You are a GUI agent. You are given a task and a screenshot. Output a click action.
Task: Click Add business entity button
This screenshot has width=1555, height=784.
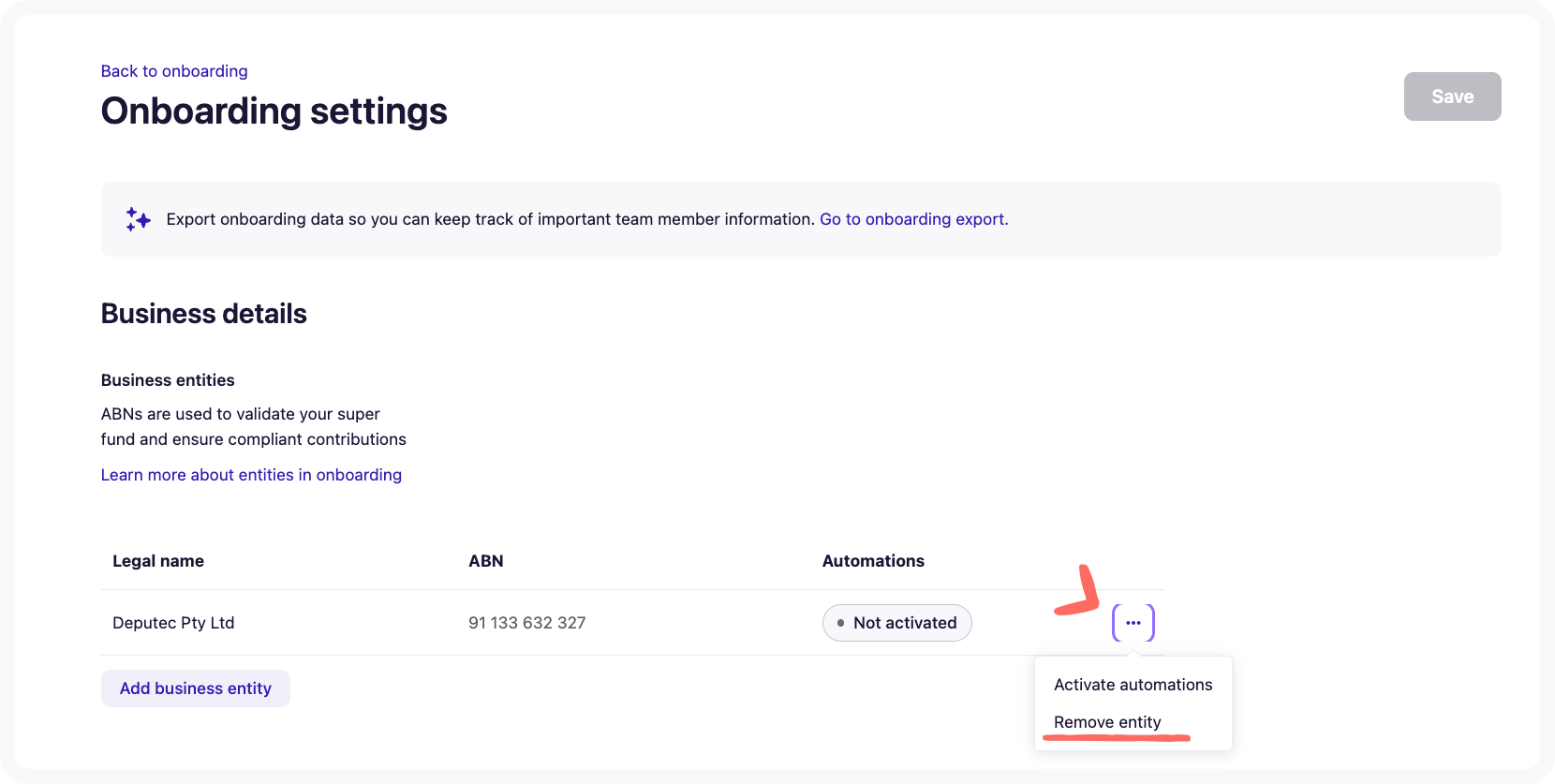coord(196,688)
